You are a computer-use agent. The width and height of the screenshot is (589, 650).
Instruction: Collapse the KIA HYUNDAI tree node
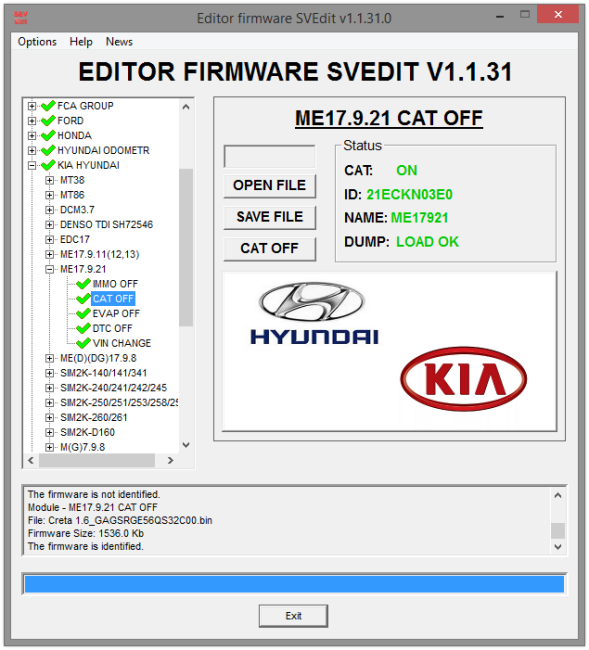point(32,165)
